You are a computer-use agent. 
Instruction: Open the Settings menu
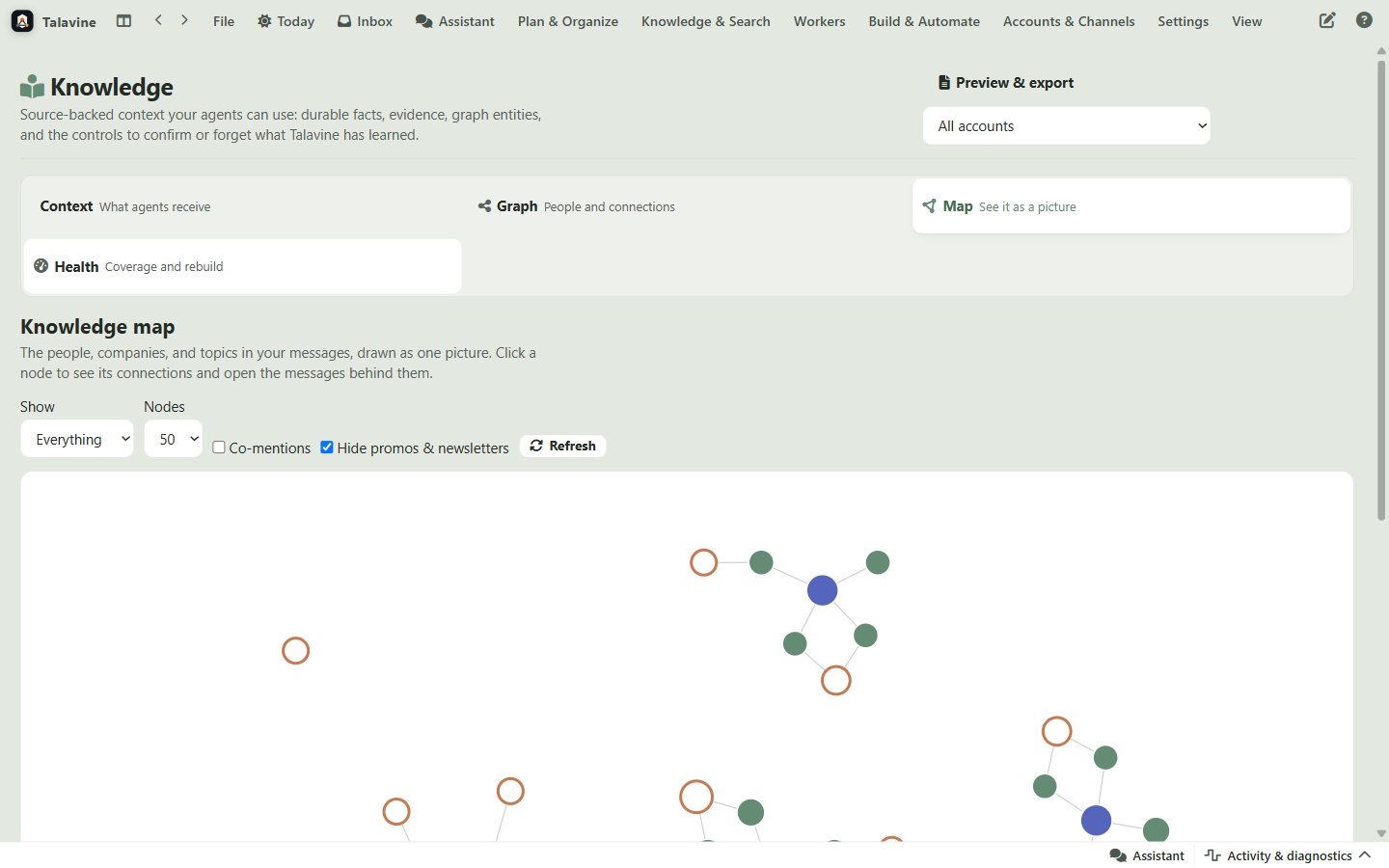pyautogui.click(x=1184, y=21)
